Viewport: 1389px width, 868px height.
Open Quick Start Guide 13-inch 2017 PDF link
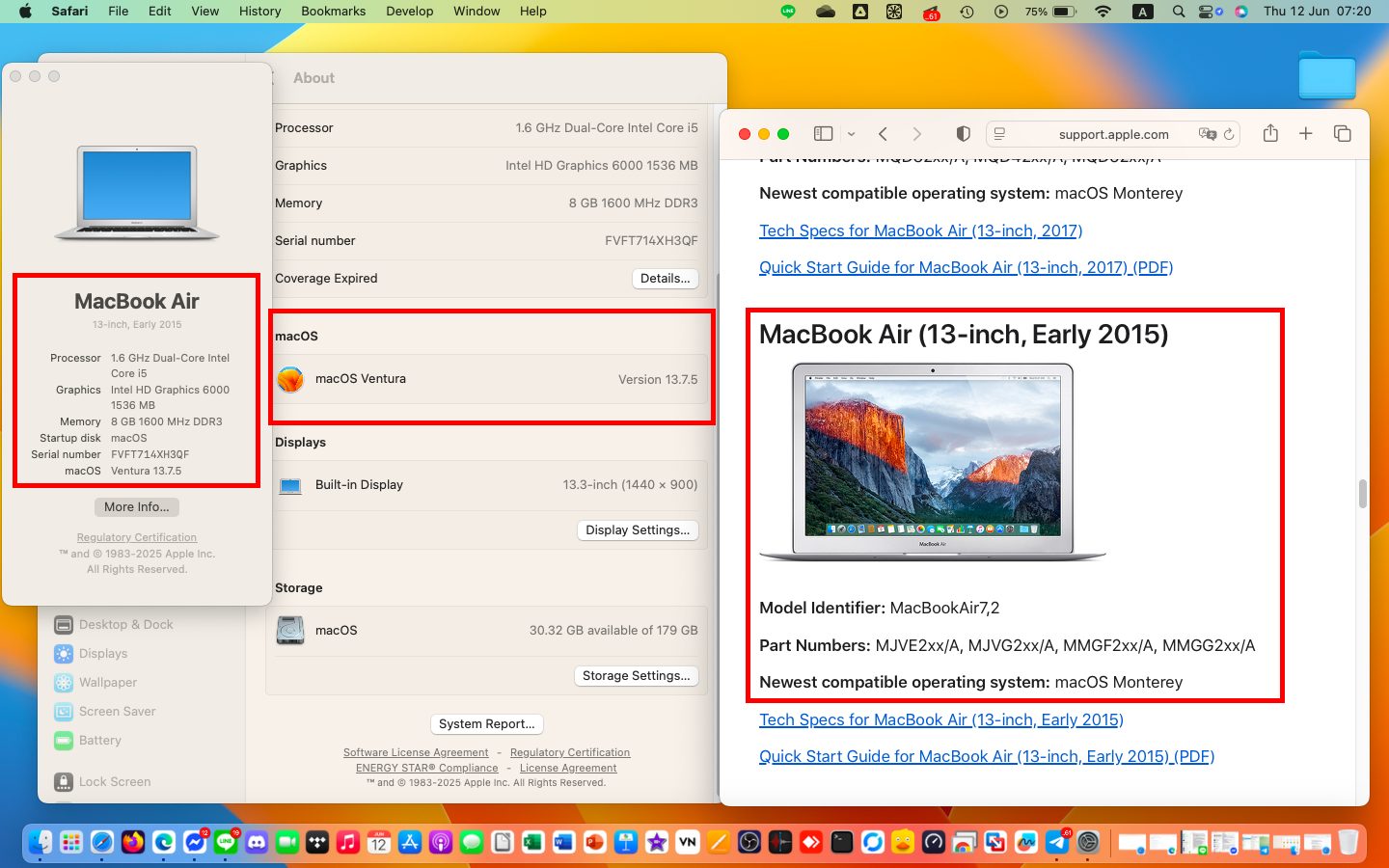[966, 267]
